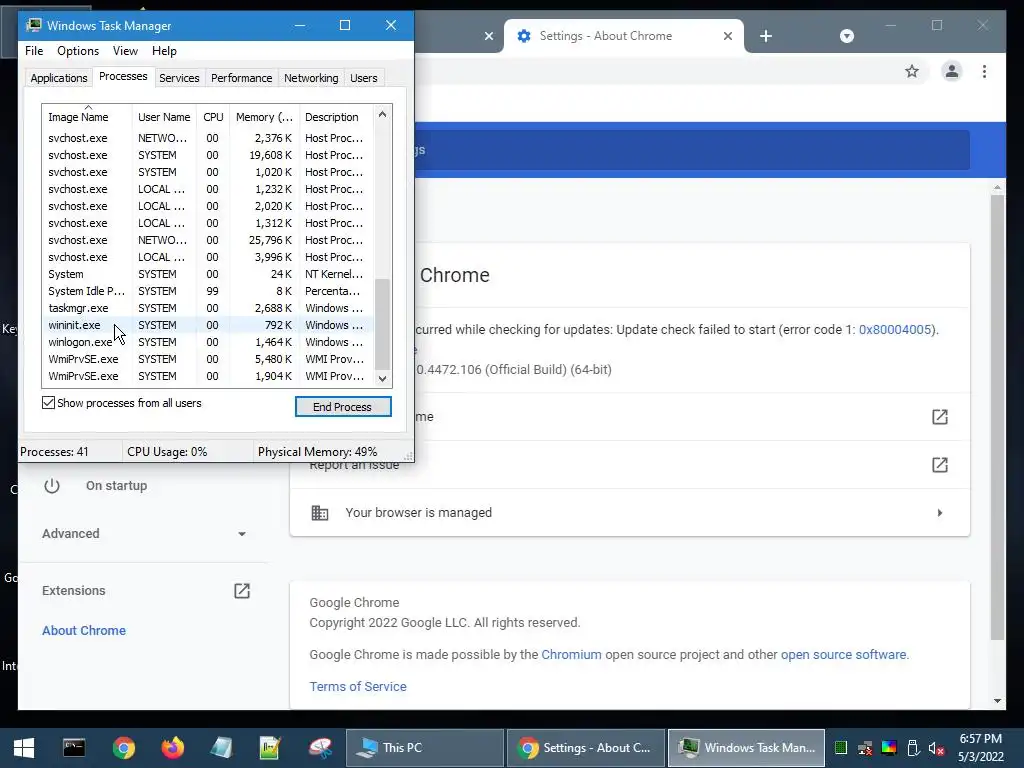The width and height of the screenshot is (1024, 768).
Task: Click the green tray icon
Action: (841, 748)
